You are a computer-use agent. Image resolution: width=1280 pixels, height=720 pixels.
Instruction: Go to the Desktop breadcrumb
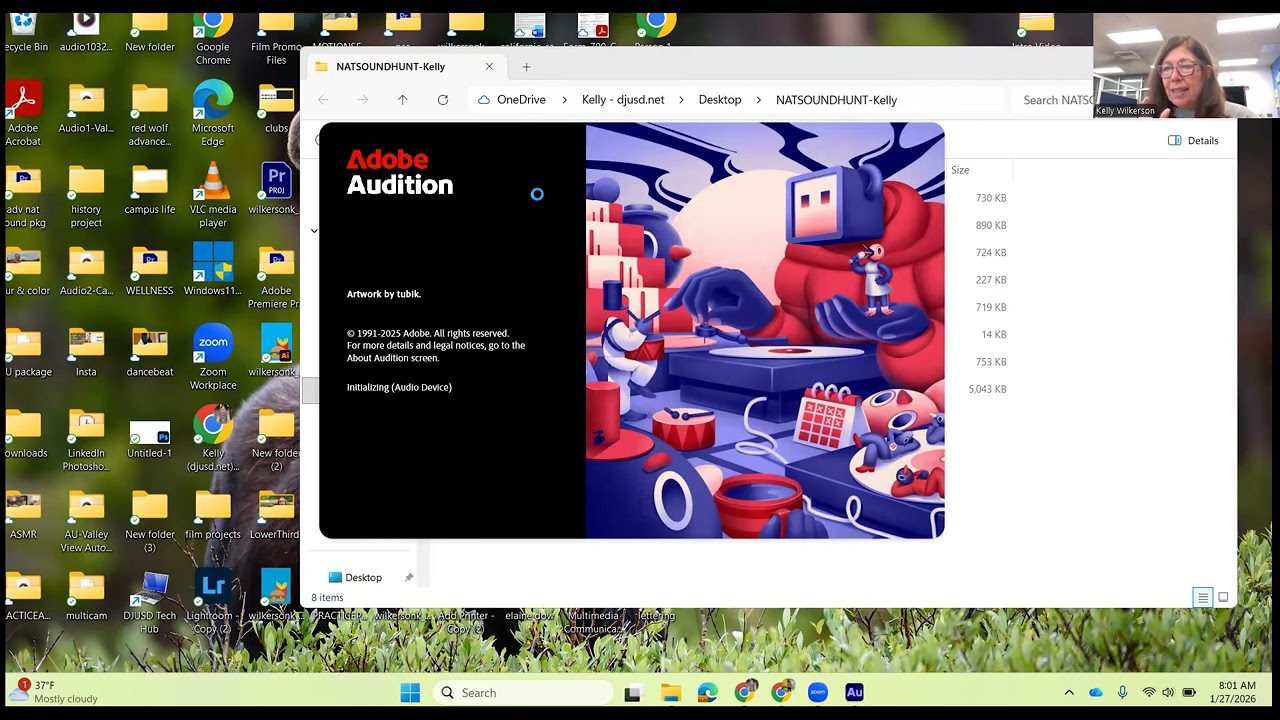[x=720, y=100]
